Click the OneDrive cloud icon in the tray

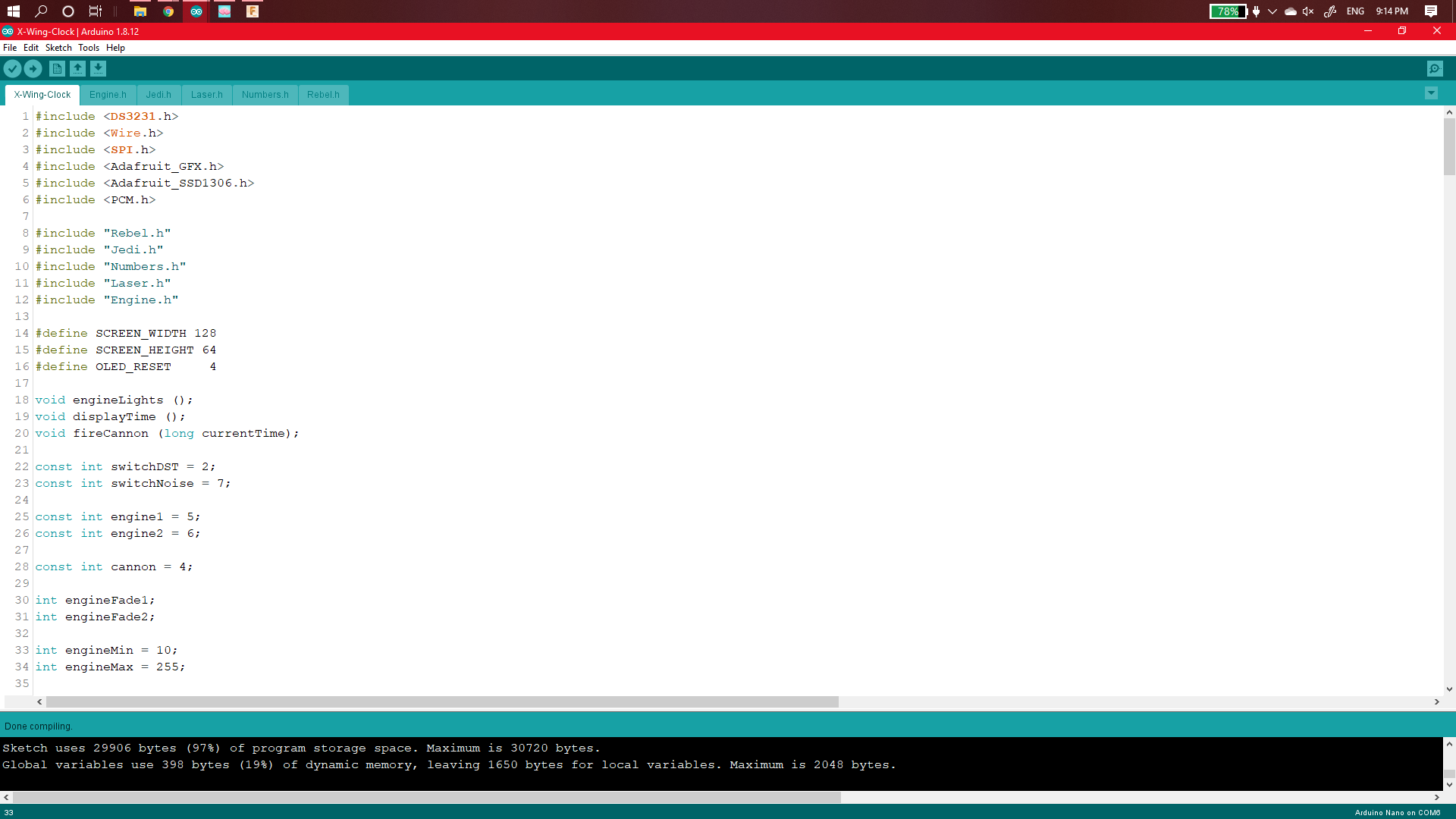pyautogui.click(x=1290, y=11)
